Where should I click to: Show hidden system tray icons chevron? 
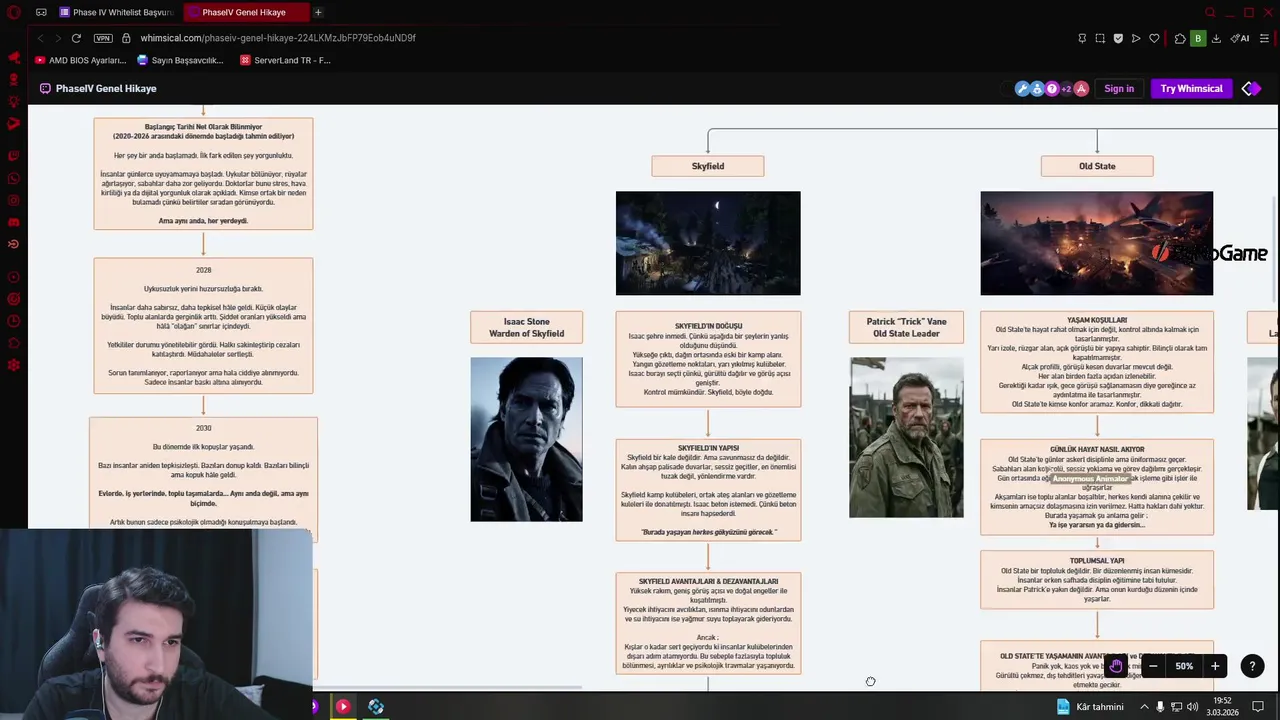pos(1145,707)
